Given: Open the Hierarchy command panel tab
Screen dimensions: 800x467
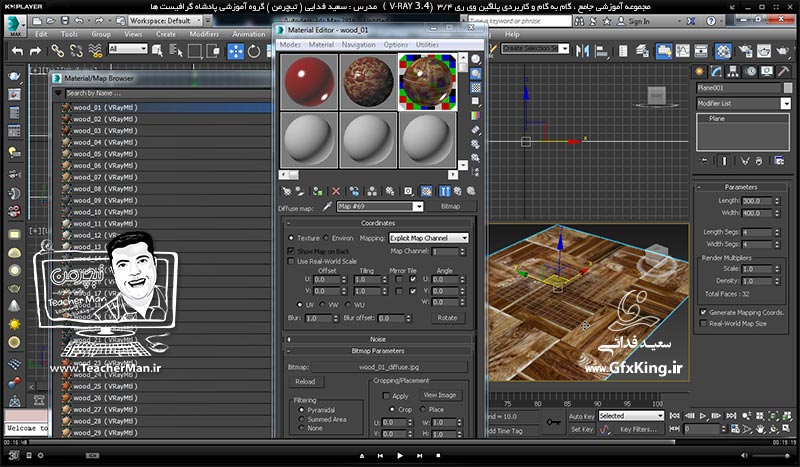Looking at the screenshot, I should 733,72.
